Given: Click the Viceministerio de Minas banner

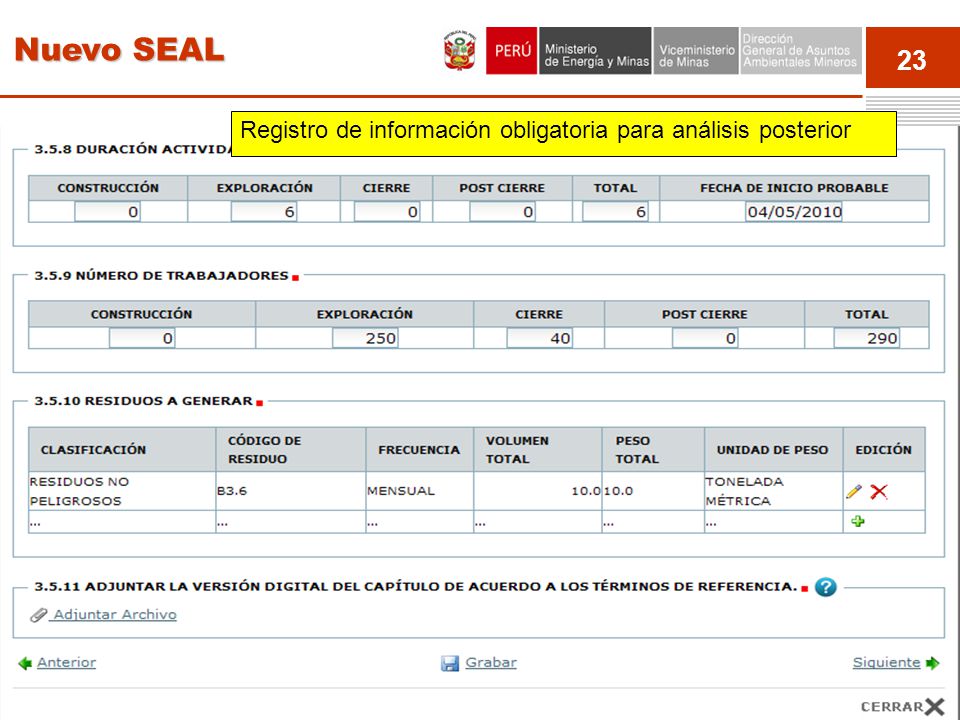Looking at the screenshot, I should click(x=696, y=51).
